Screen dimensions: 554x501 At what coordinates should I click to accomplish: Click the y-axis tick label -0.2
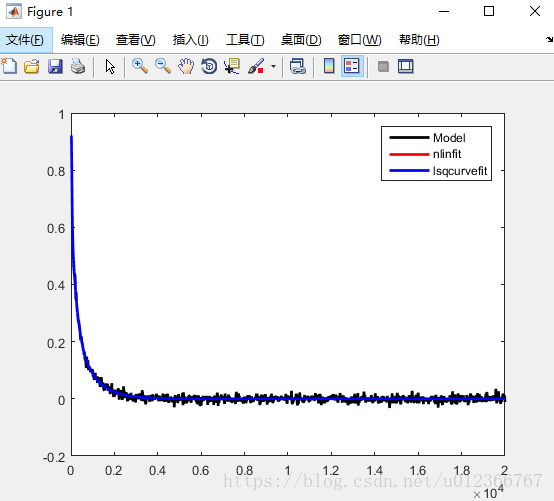click(54, 458)
